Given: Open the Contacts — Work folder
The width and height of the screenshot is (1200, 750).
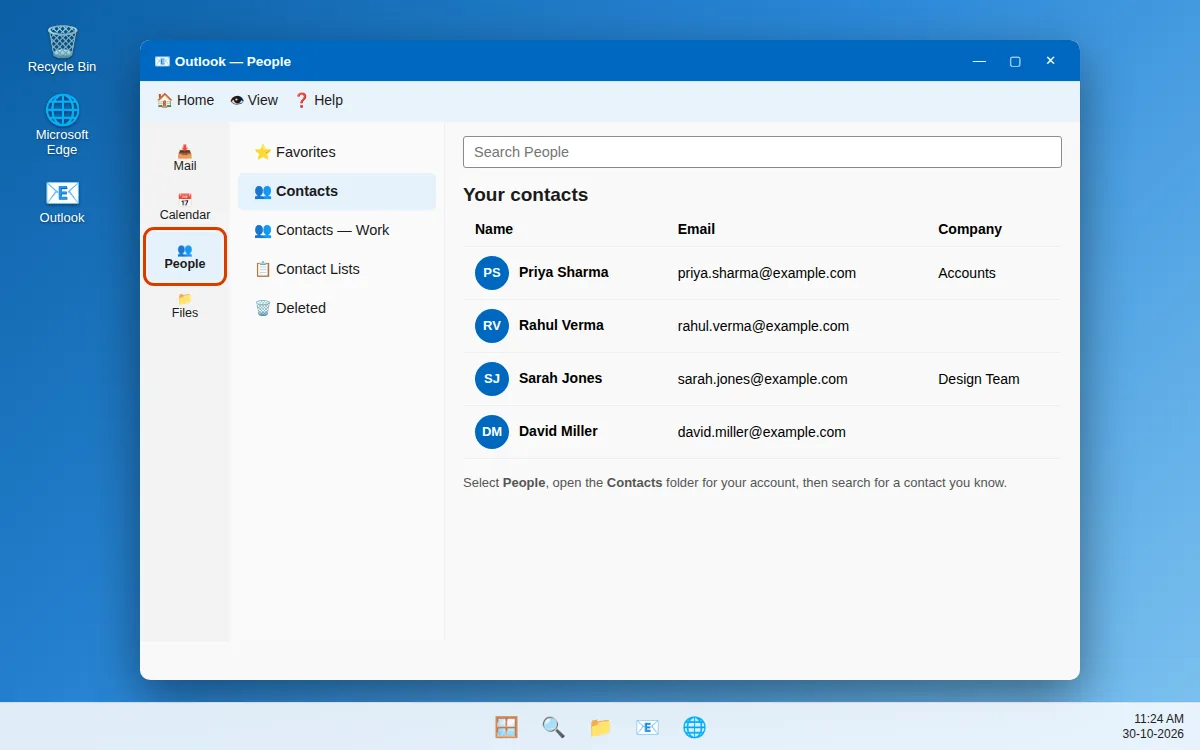Looking at the screenshot, I should point(337,230).
